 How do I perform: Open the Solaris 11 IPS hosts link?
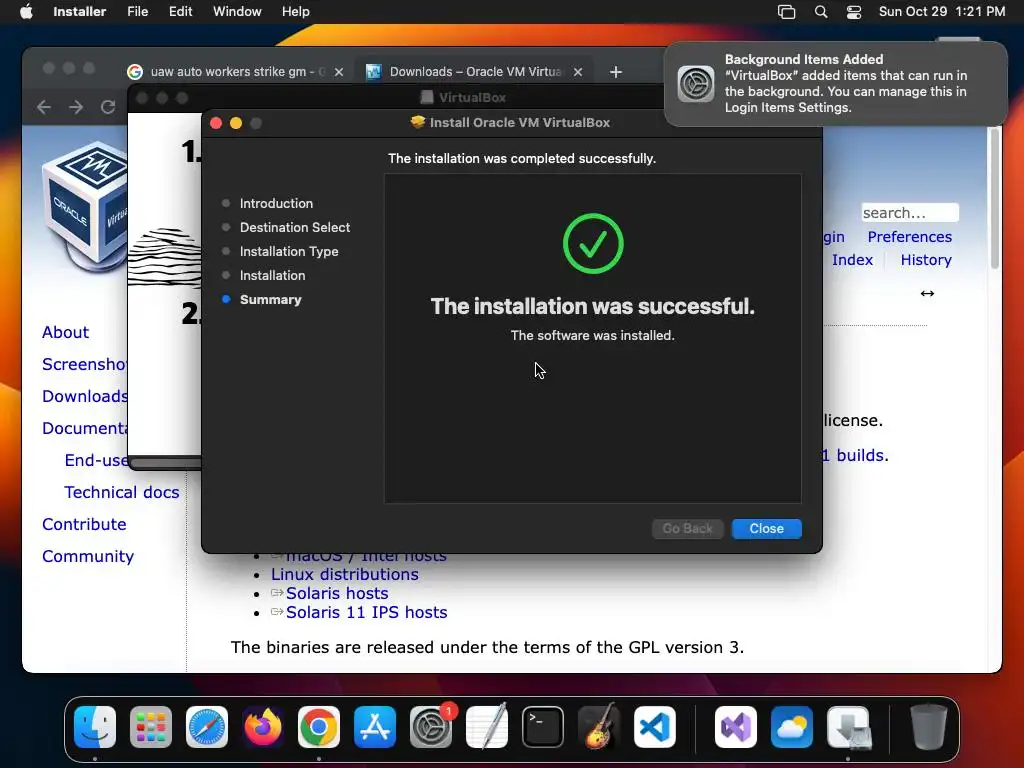366,612
